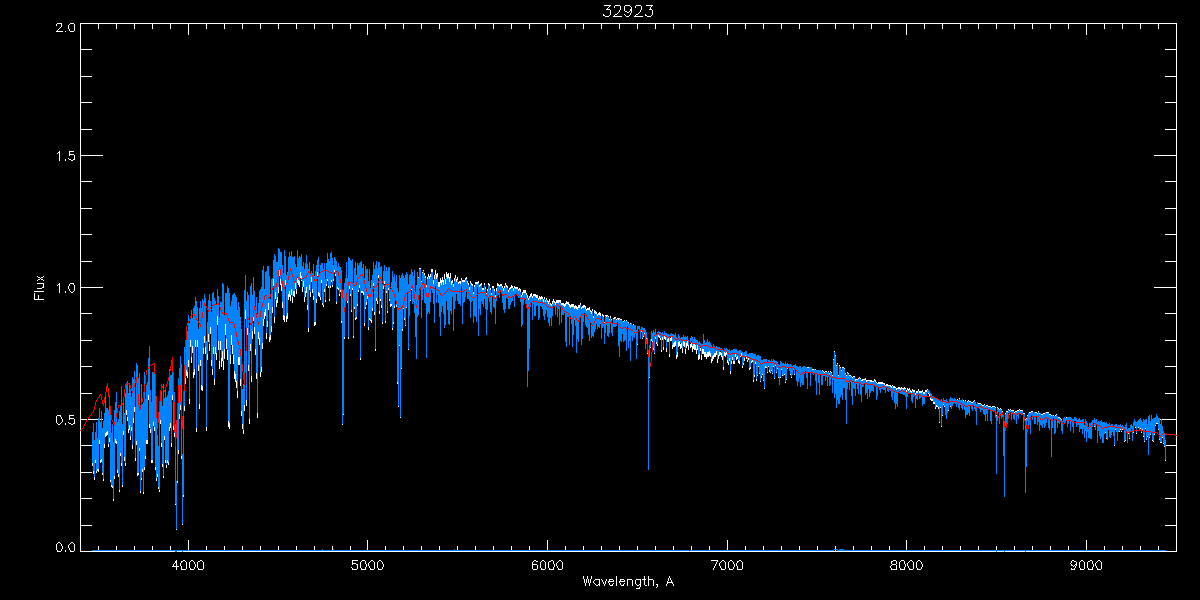This screenshot has width=1200, height=600.
Task: Click the spectrum spike peak near 7600
Action: tap(834, 352)
